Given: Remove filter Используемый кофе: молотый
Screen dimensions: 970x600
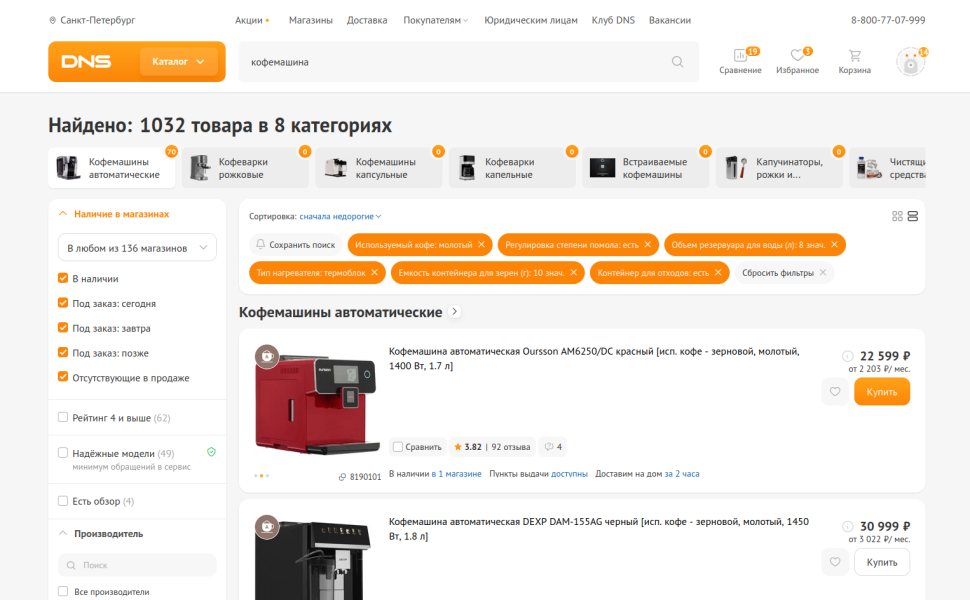Looking at the screenshot, I should [481, 244].
